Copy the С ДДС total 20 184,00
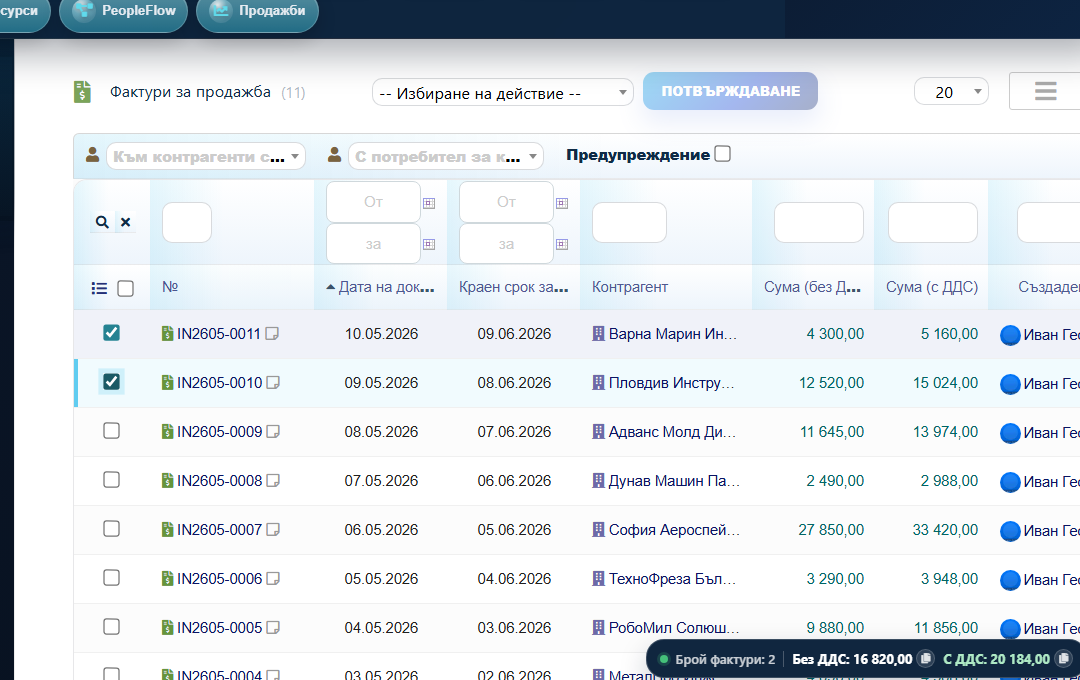Viewport: 1080px width, 680px height. click(x=1064, y=659)
